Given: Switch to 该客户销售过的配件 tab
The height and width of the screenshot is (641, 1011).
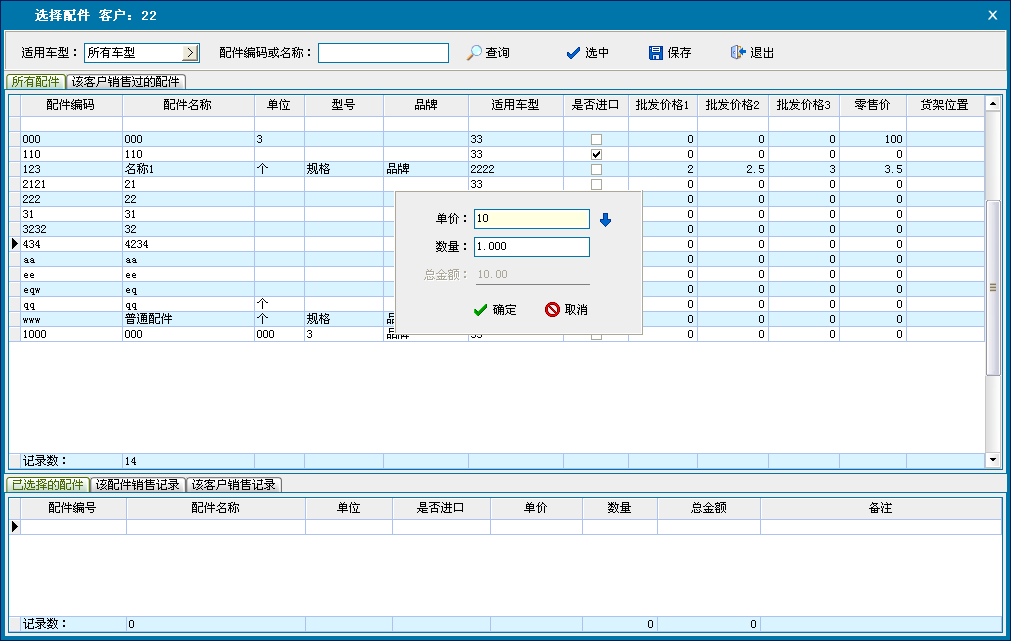Looking at the screenshot, I should click(x=126, y=82).
